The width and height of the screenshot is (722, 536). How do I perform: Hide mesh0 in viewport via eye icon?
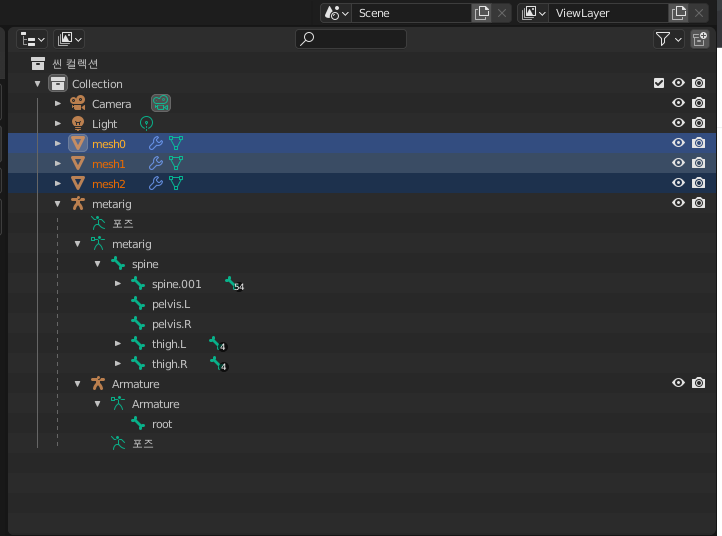[x=678, y=143]
